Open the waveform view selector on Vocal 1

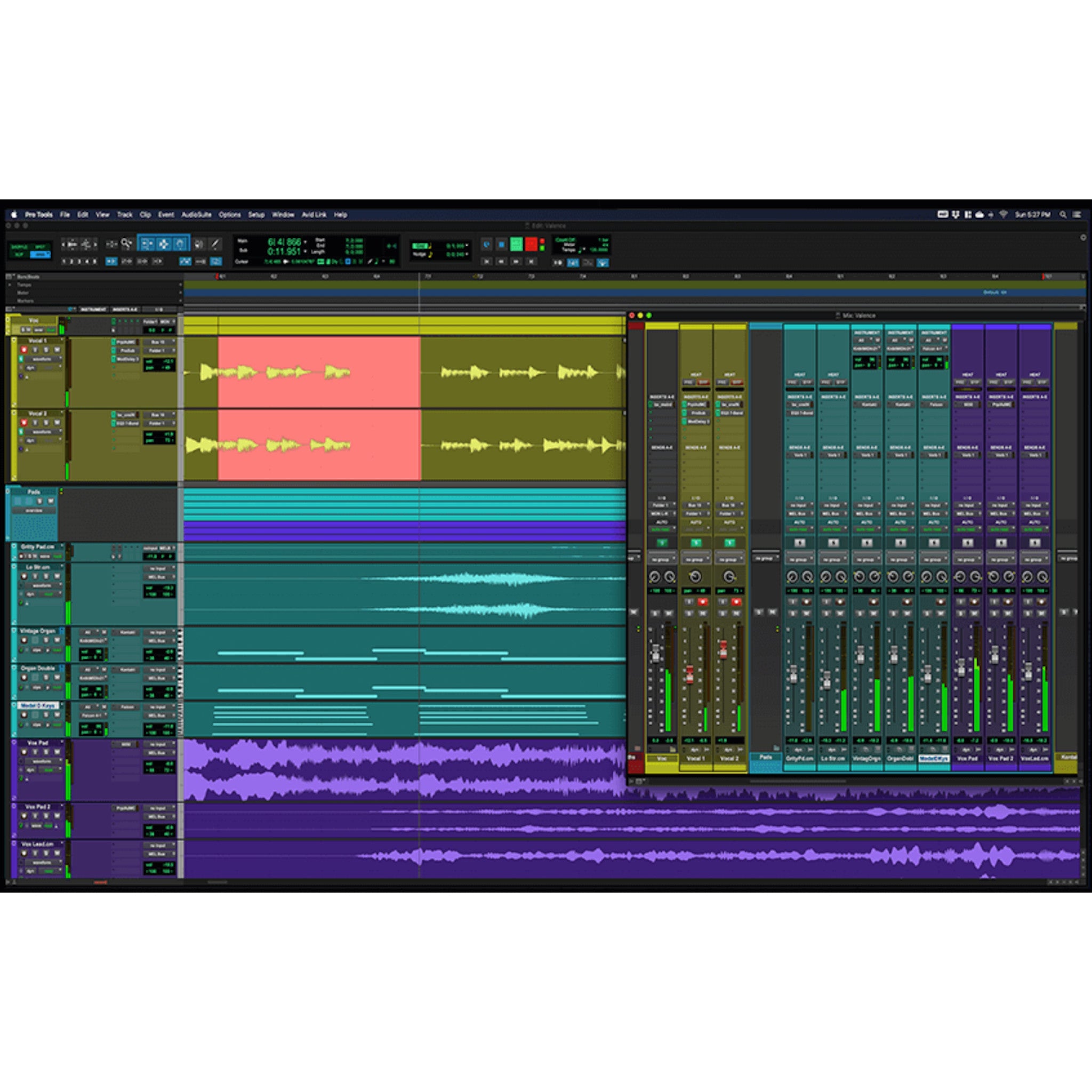coord(43,359)
